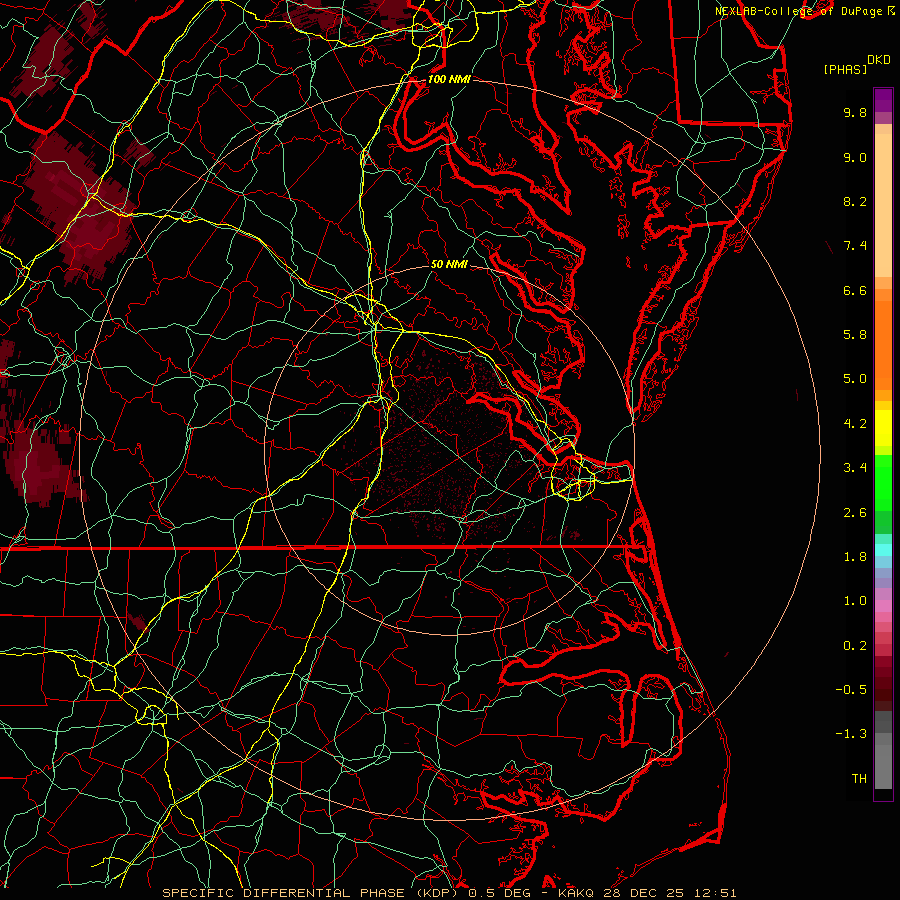Click the KAKQ radar site identifier
The width and height of the screenshot is (900, 900).
(576, 893)
